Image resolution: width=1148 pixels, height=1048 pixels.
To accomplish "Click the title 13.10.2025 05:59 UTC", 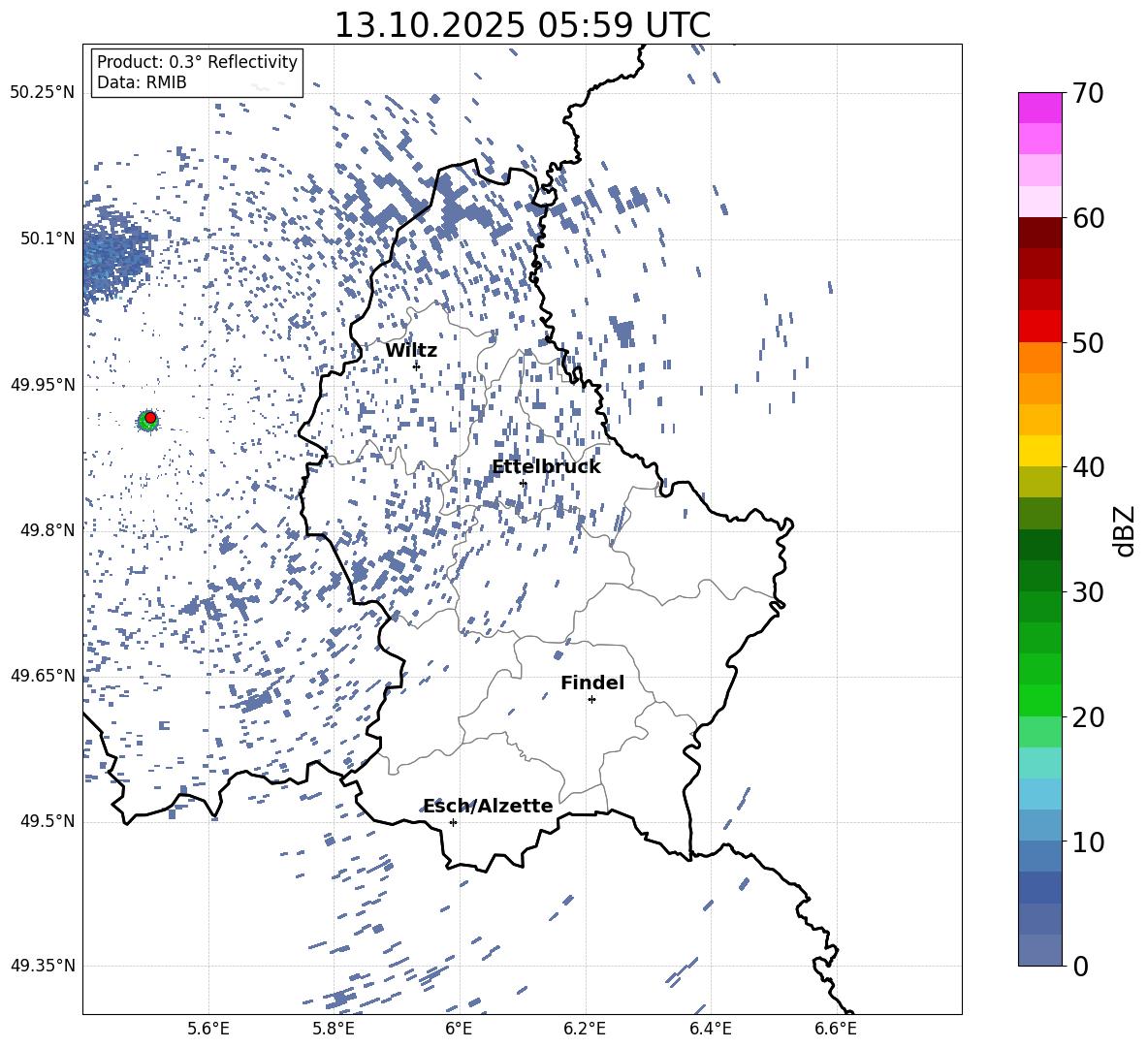I will [x=522, y=25].
